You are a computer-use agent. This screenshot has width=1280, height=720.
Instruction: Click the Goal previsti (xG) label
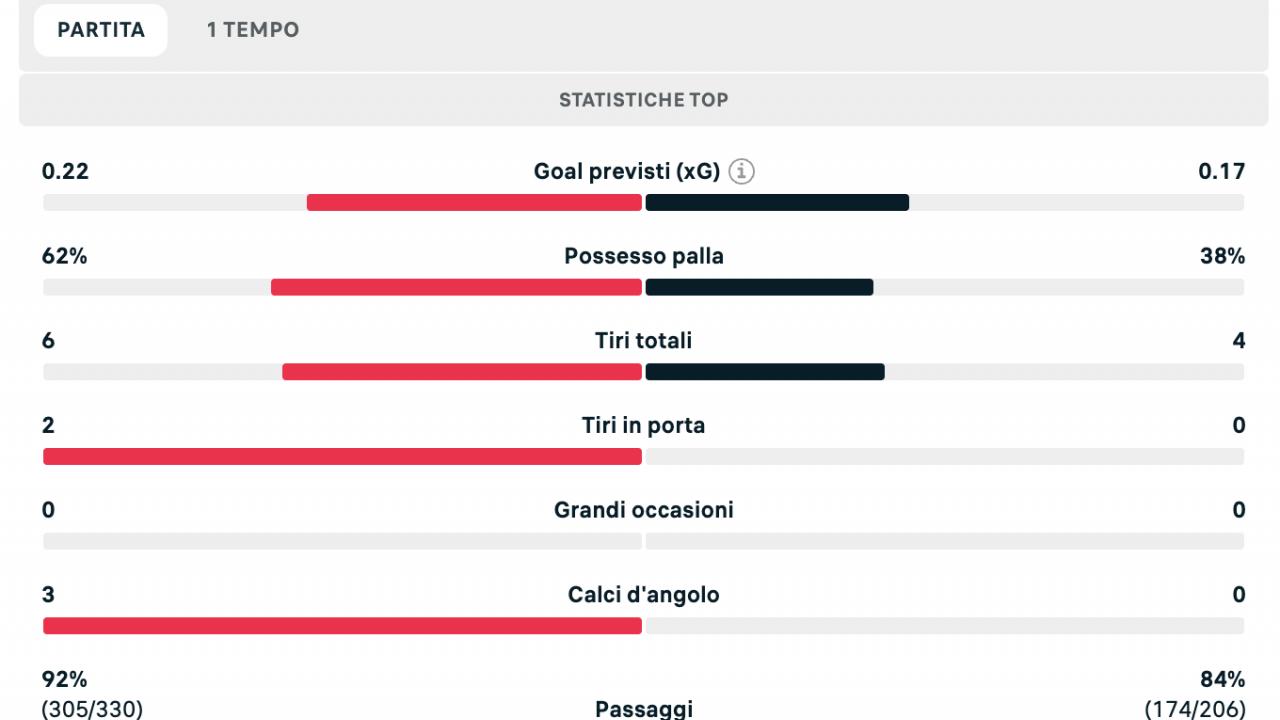[x=627, y=172]
